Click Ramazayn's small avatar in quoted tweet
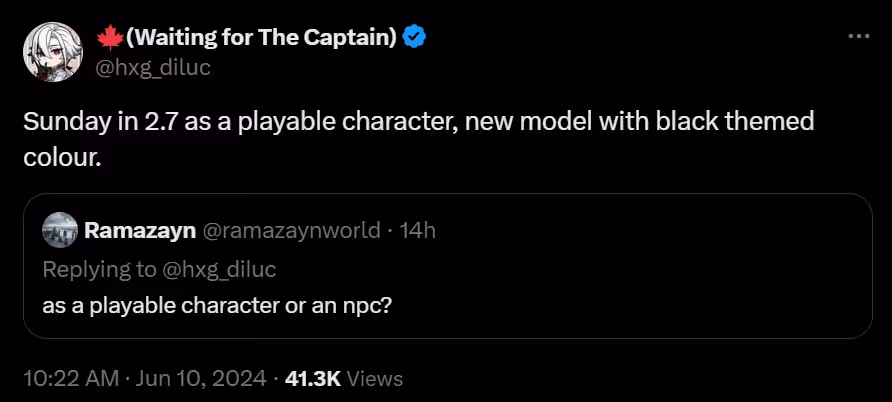892x402 pixels. 60,231
